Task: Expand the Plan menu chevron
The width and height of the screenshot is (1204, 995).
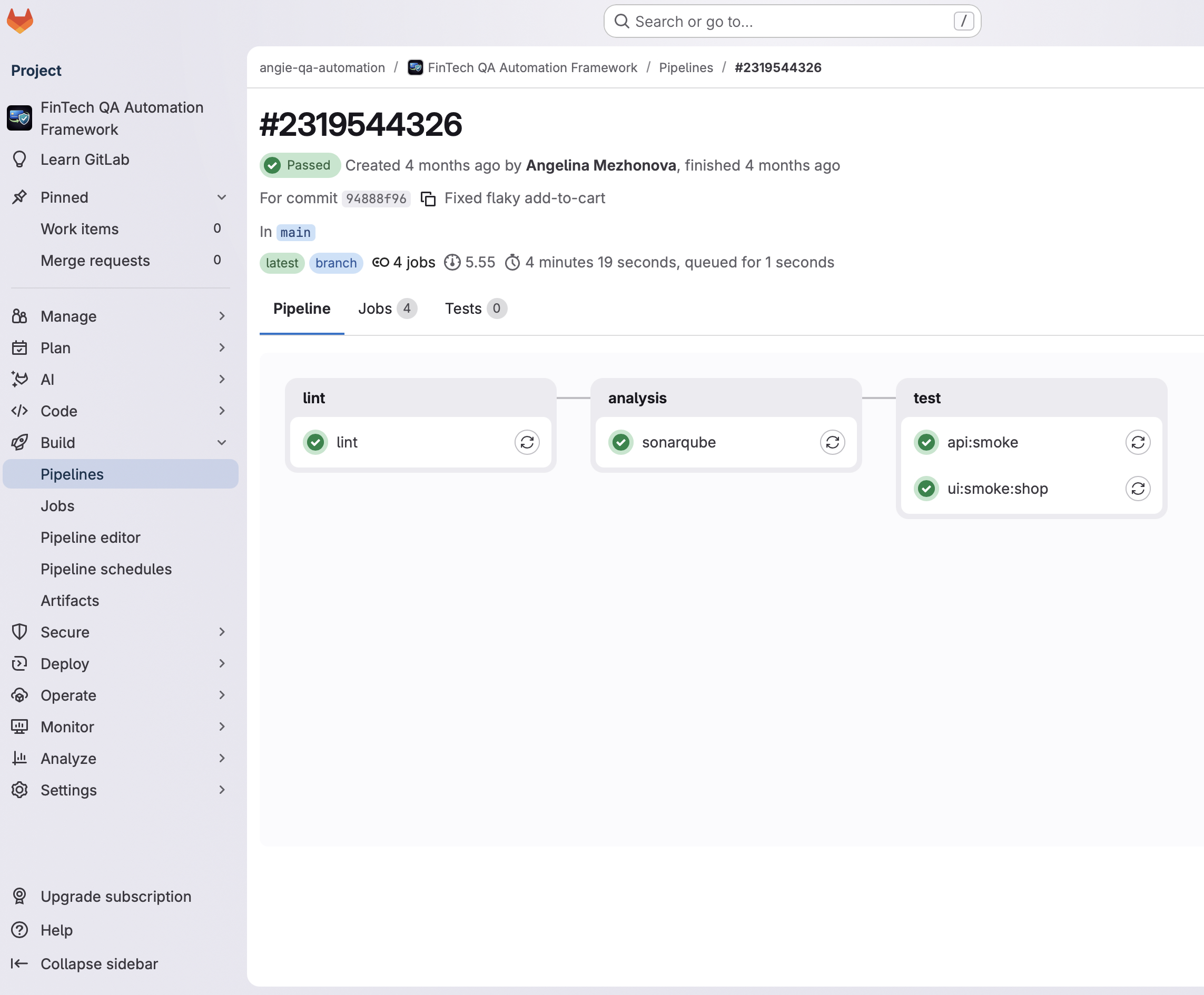Action: point(222,348)
